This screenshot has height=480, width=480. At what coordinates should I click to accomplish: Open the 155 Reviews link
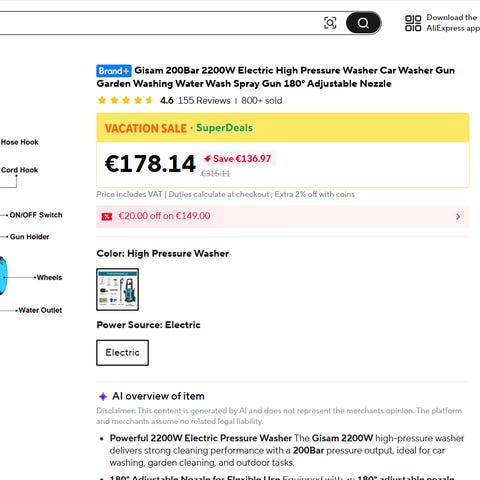[x=204, y=100]
